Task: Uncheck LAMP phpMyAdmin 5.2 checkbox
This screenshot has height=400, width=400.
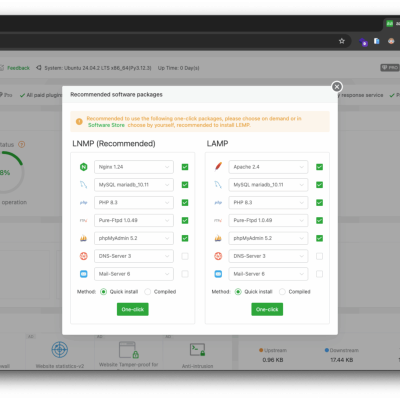Action: point(319,238)
